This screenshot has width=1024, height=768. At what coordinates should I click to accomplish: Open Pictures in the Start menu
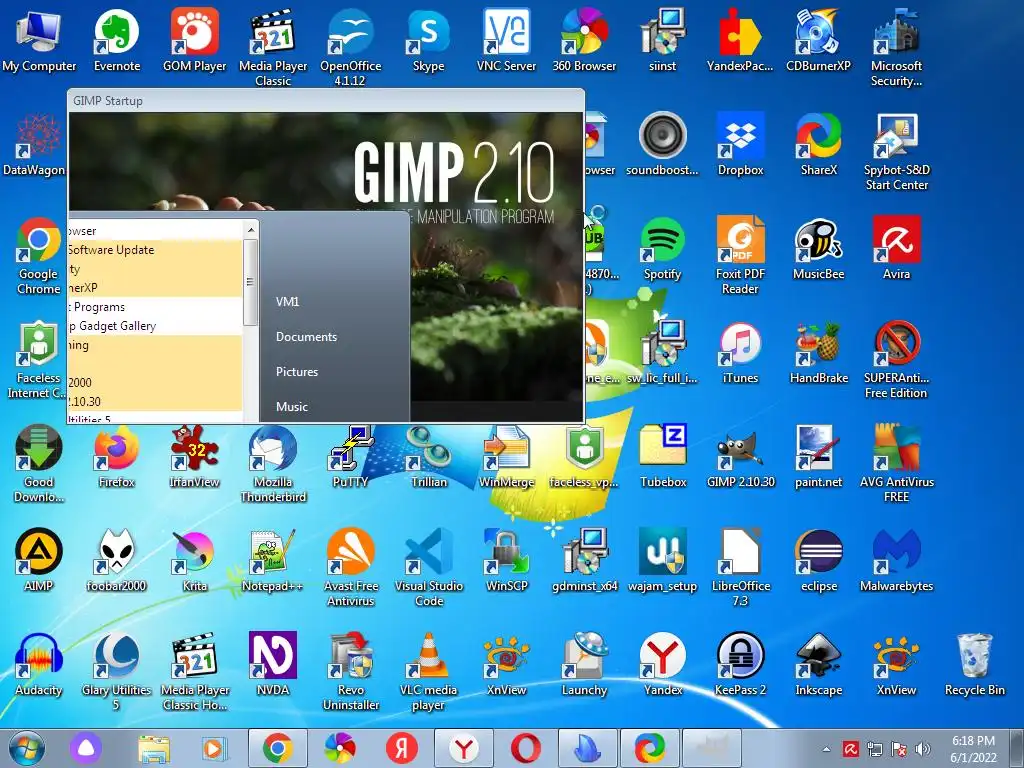click(297, 372)
